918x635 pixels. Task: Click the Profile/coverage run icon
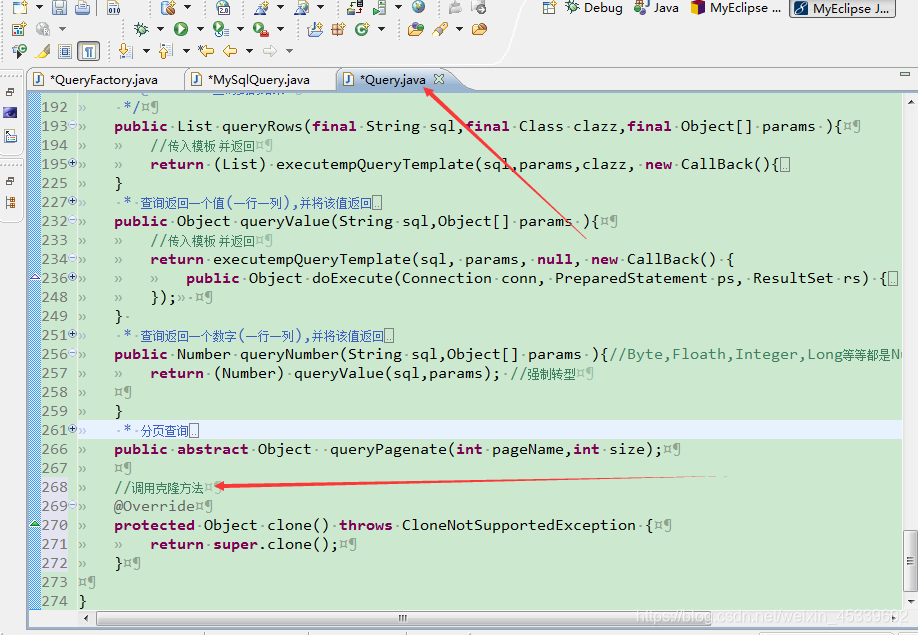point(221,29)
